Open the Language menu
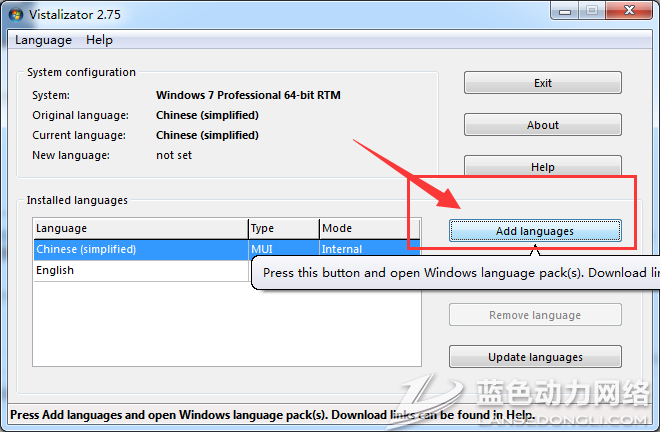The width and height of the screenshot is (660, 432). click(x=43, y=40)
